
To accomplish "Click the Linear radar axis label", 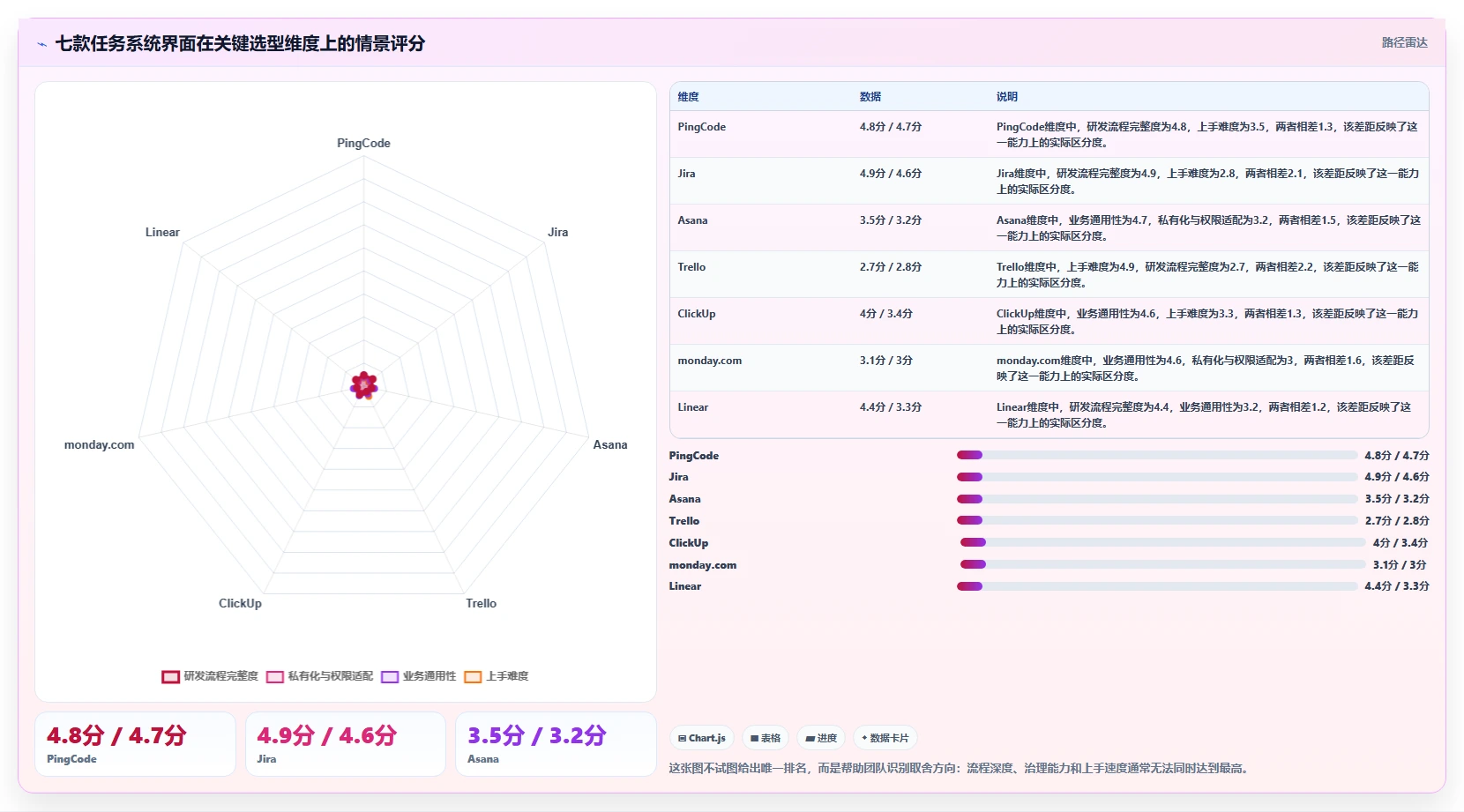I will coord(162,232).
